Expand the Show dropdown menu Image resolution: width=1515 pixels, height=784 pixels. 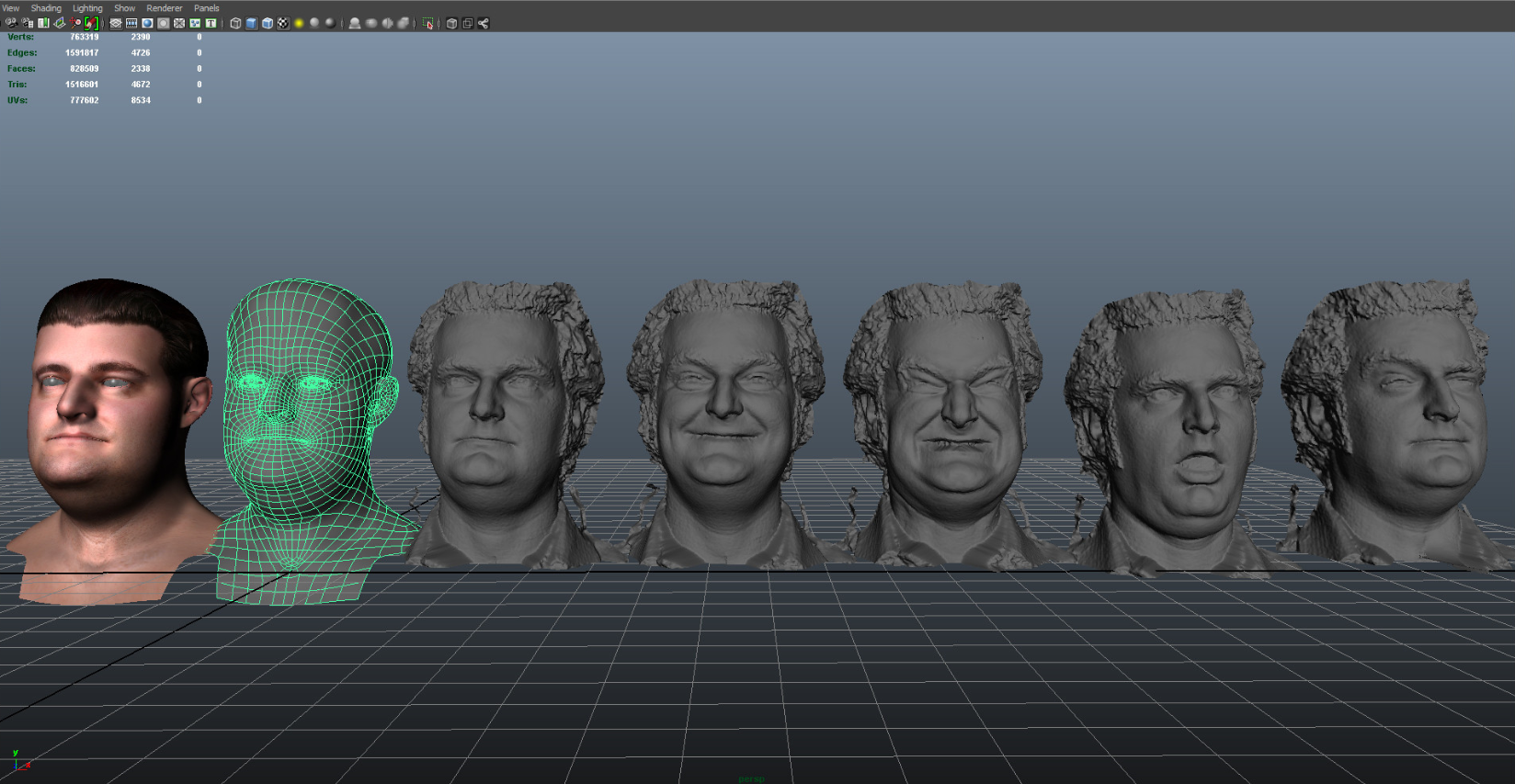(124, 8)
